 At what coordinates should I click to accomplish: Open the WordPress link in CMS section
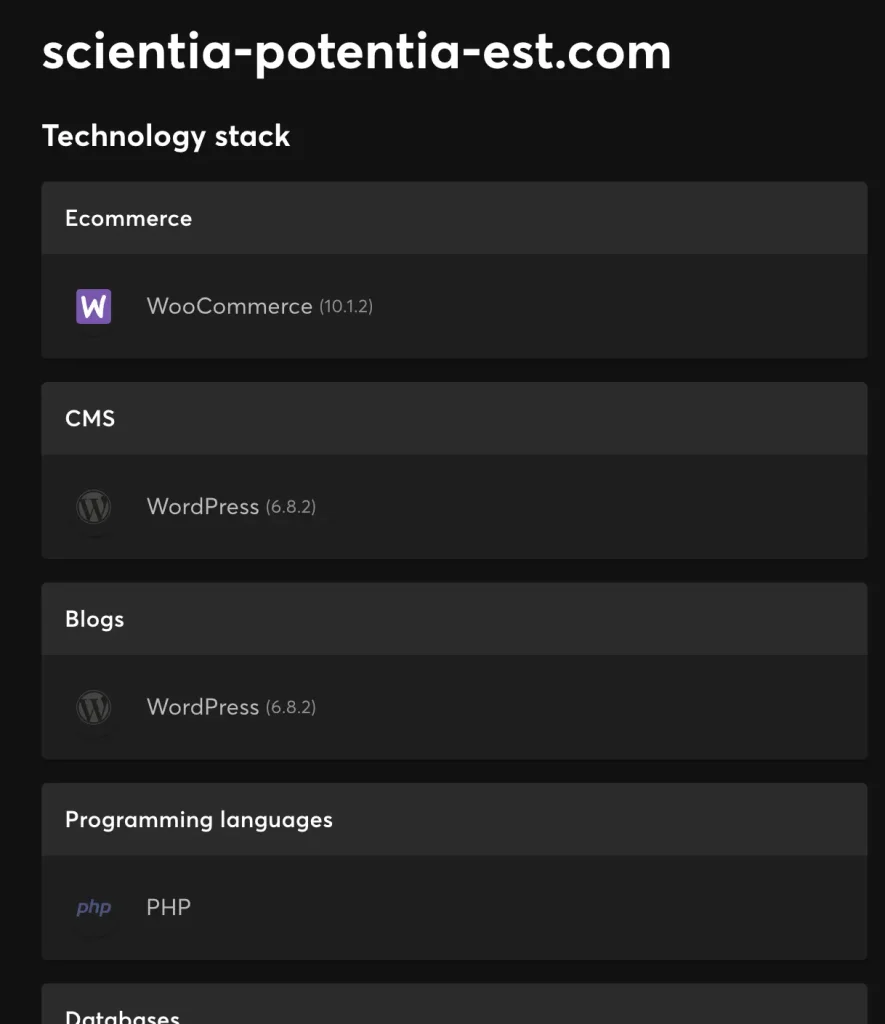(202, 507)
